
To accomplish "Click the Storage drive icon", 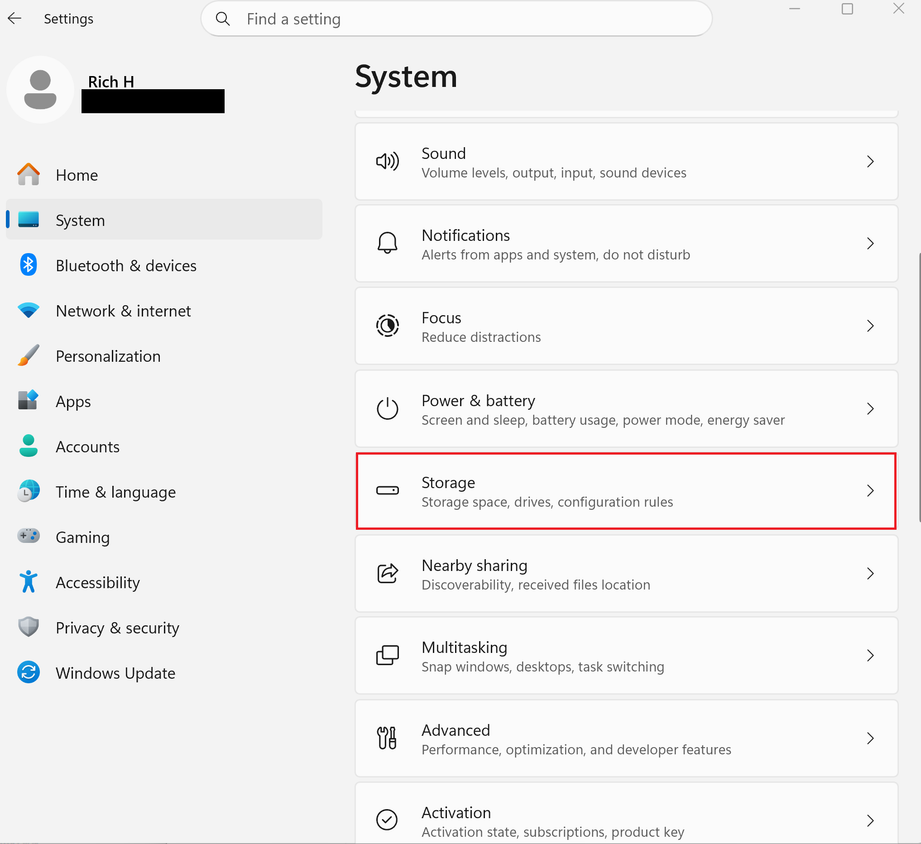I will [387, 490].
